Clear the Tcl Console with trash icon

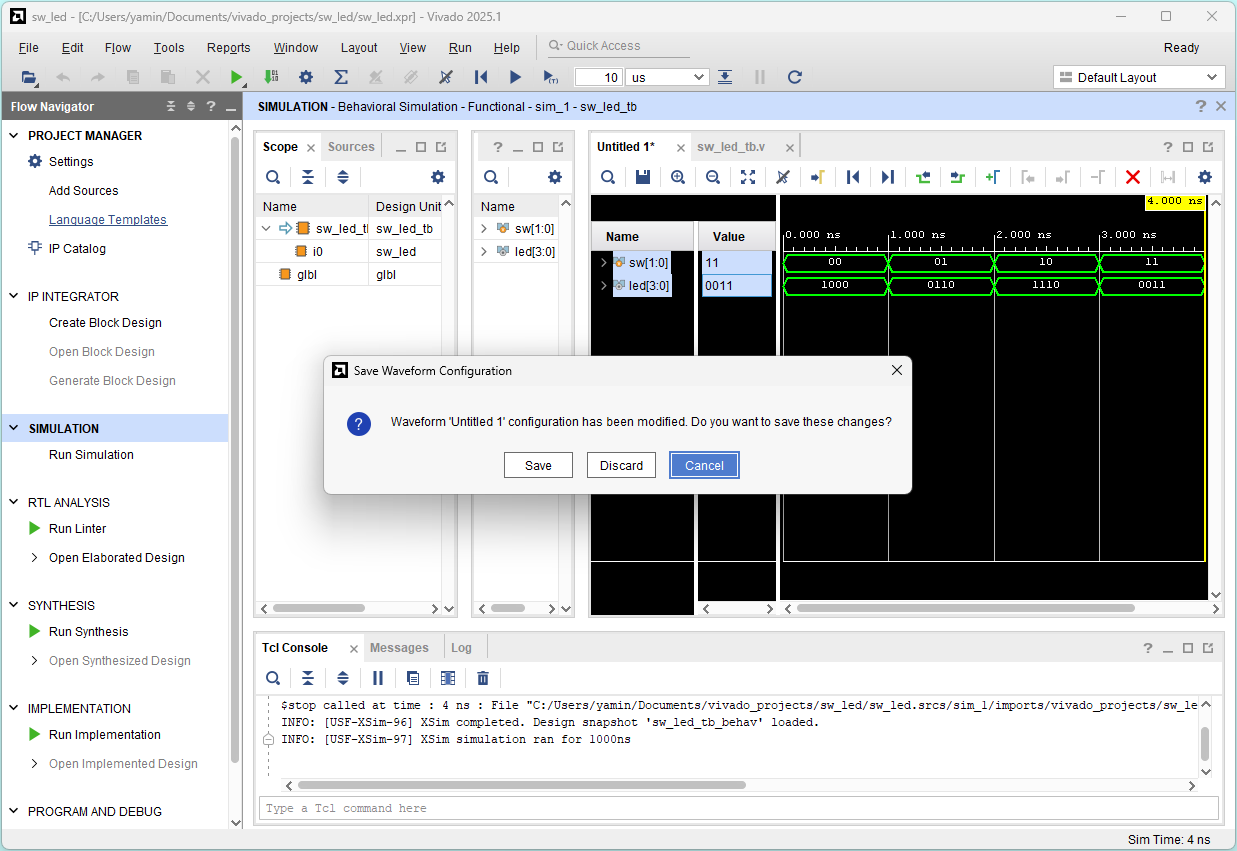[x=483, y=678]
